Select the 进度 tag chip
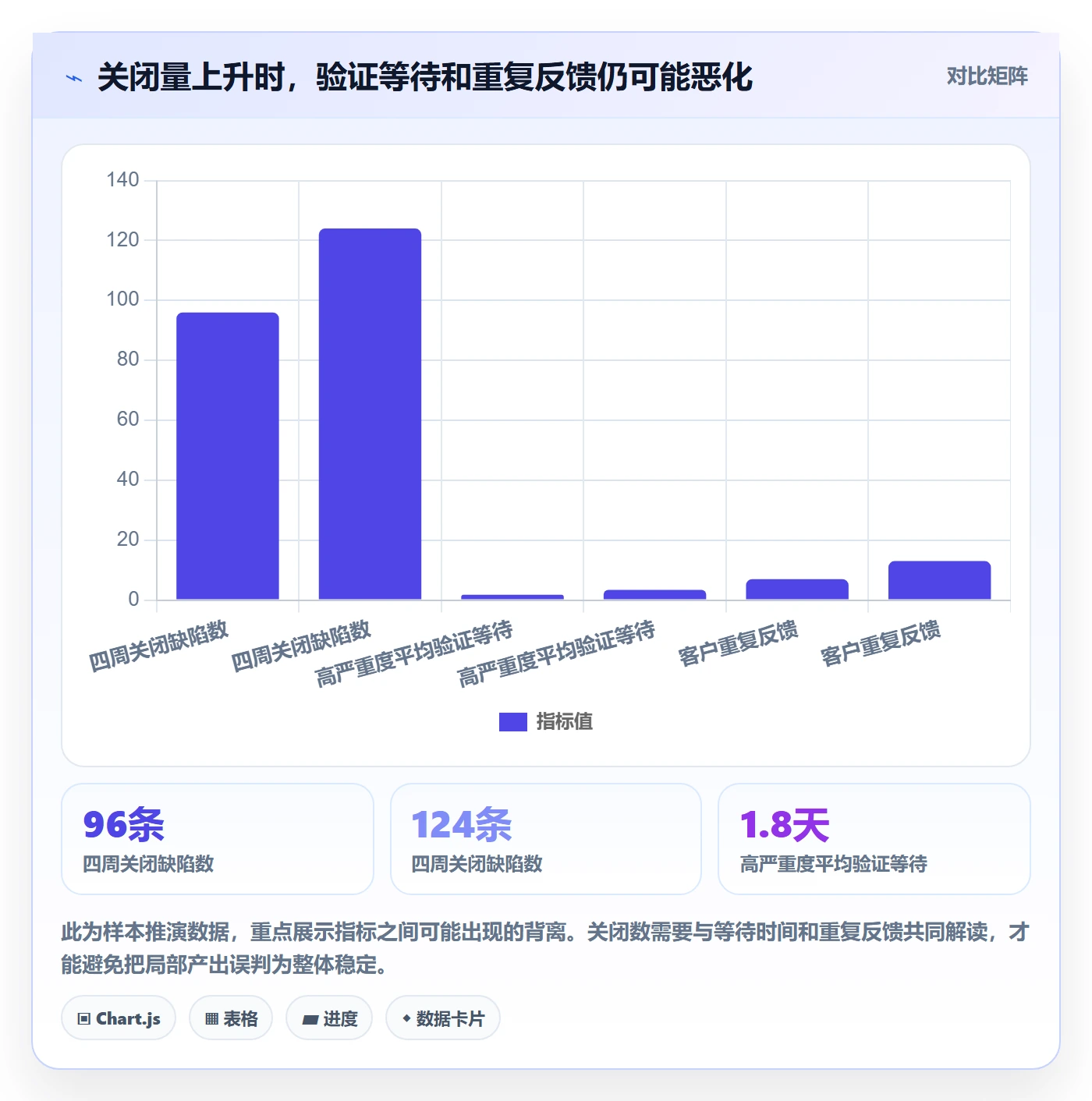 (x=329, y=1018)
